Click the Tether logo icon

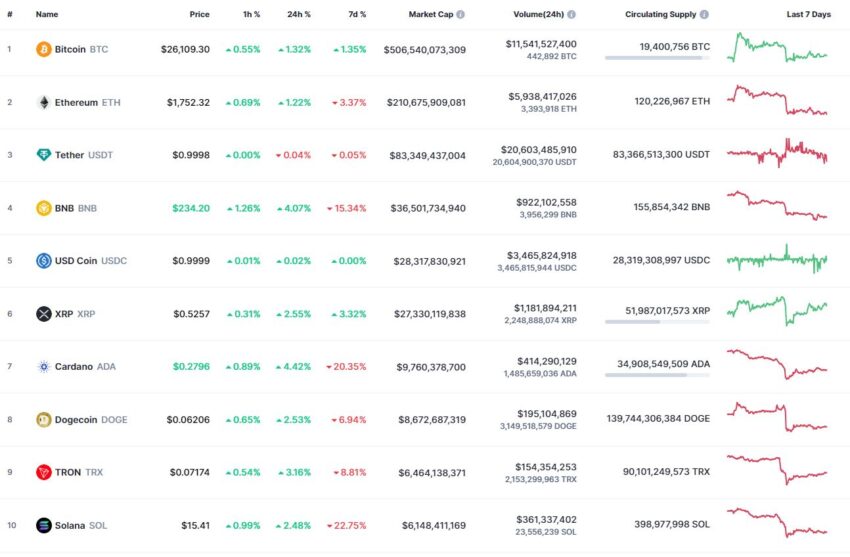tap(43, 155)
